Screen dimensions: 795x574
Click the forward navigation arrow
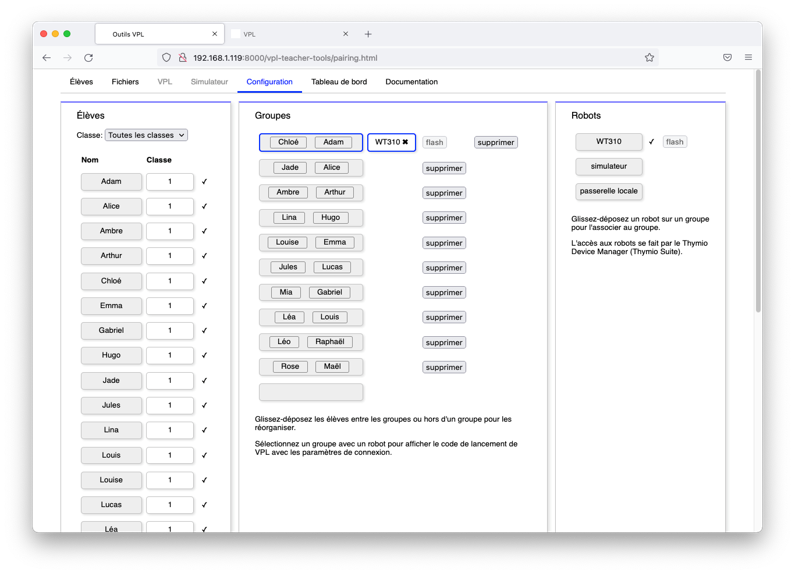pyautogui.click(x=67, y=58)
